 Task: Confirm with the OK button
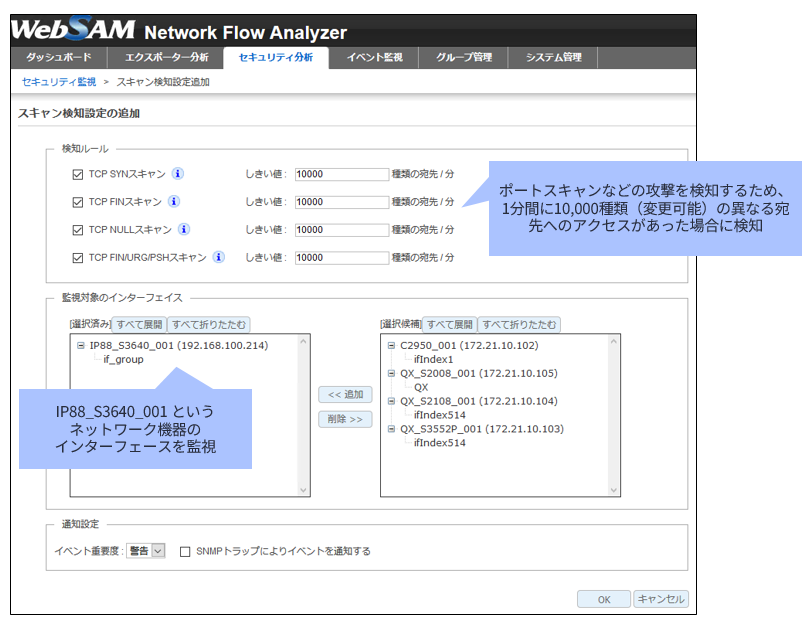(x=604, y=600)
